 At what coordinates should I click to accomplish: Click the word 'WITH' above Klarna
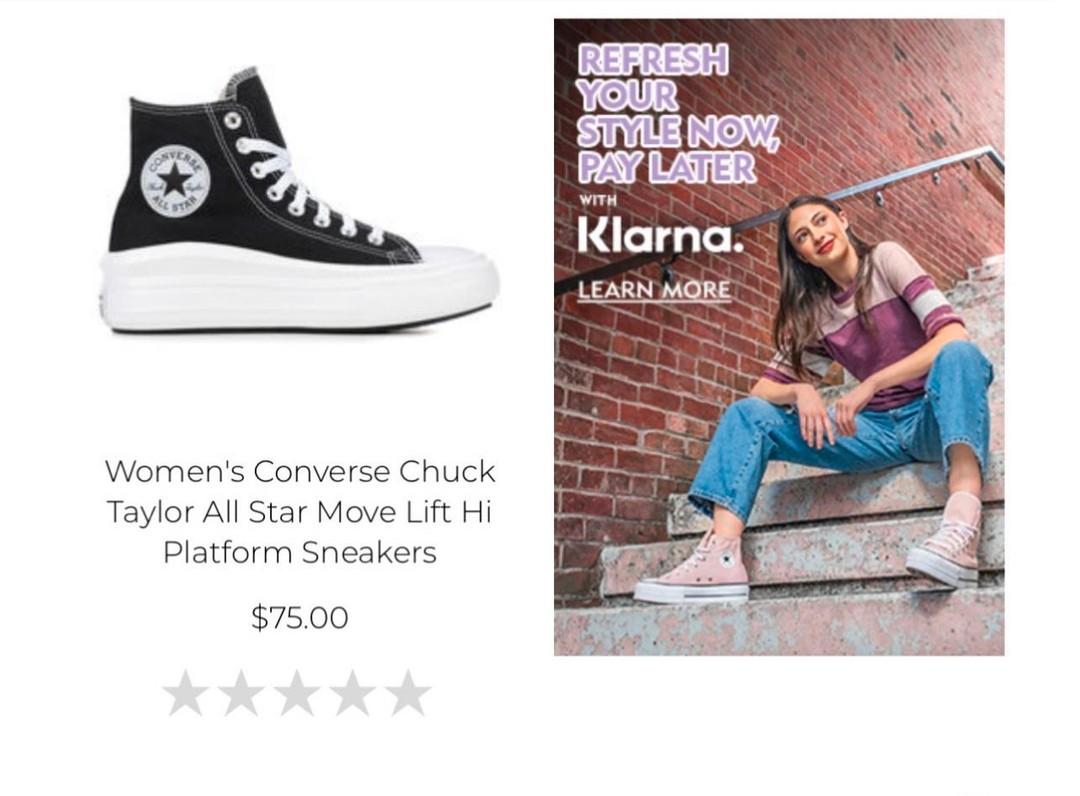(x=598, y=200)
